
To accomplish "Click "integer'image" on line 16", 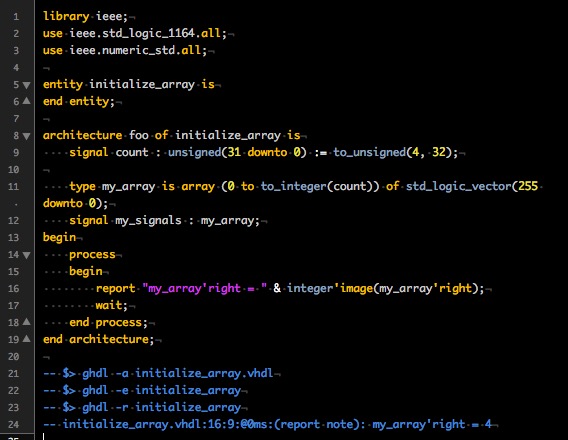I will [x=330, y=288].
